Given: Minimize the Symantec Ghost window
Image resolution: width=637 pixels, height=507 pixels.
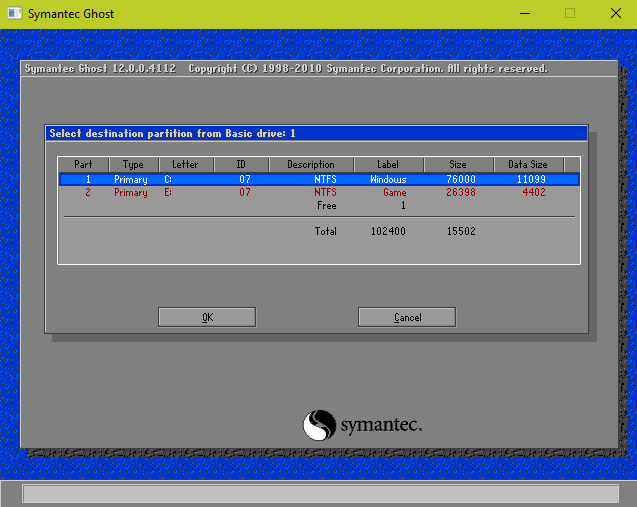Looking at the screenshot, I should click(x=525, y=13).
